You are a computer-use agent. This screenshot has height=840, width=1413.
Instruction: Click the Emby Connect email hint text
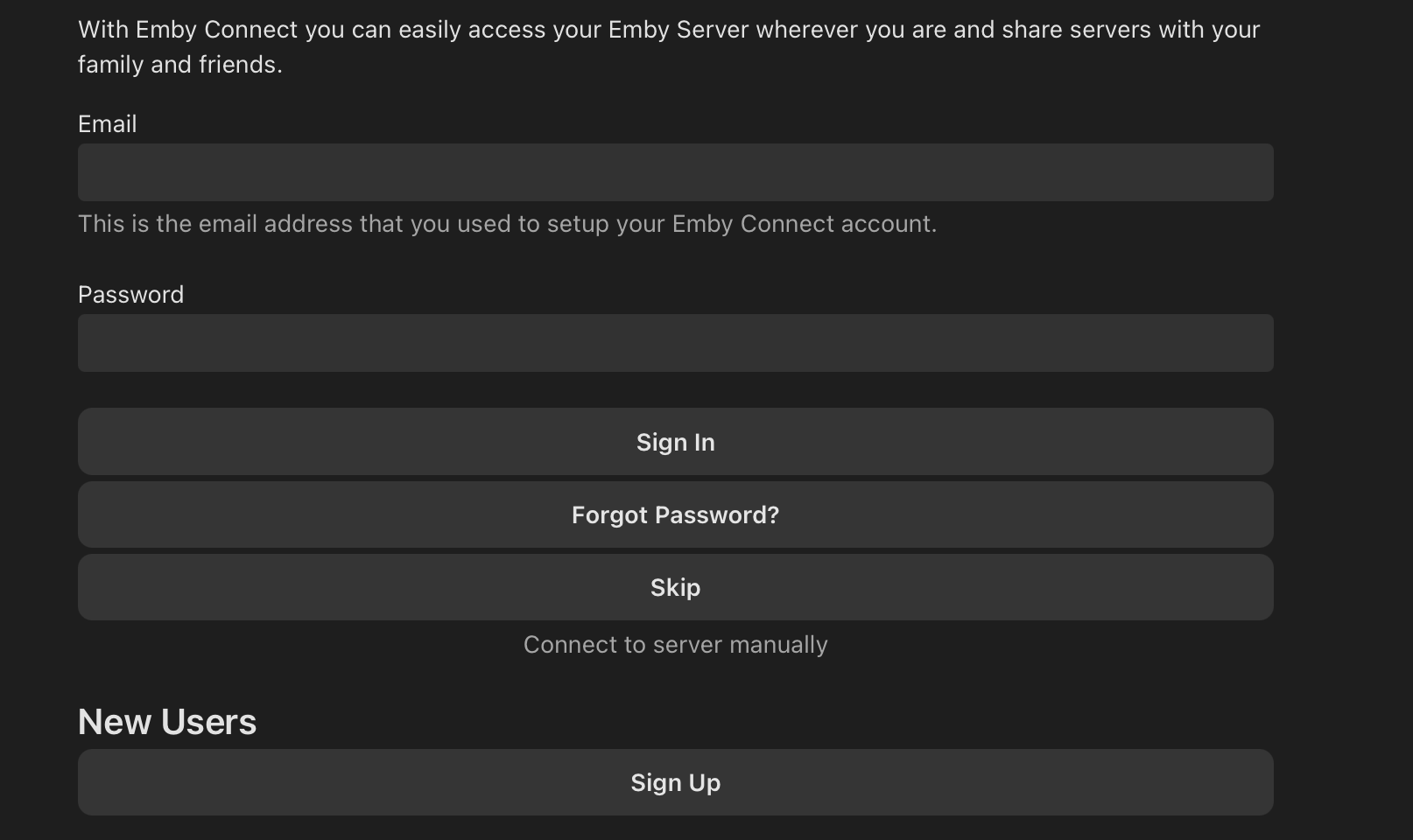pyautogui.click(x=507, y=224)
